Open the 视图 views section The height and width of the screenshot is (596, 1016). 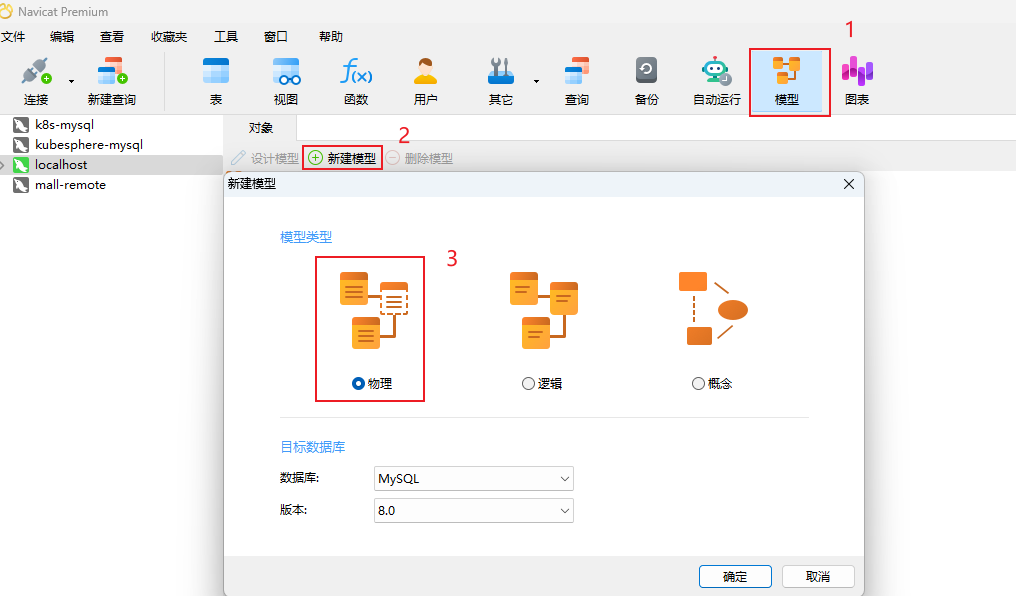pos(286,81)
